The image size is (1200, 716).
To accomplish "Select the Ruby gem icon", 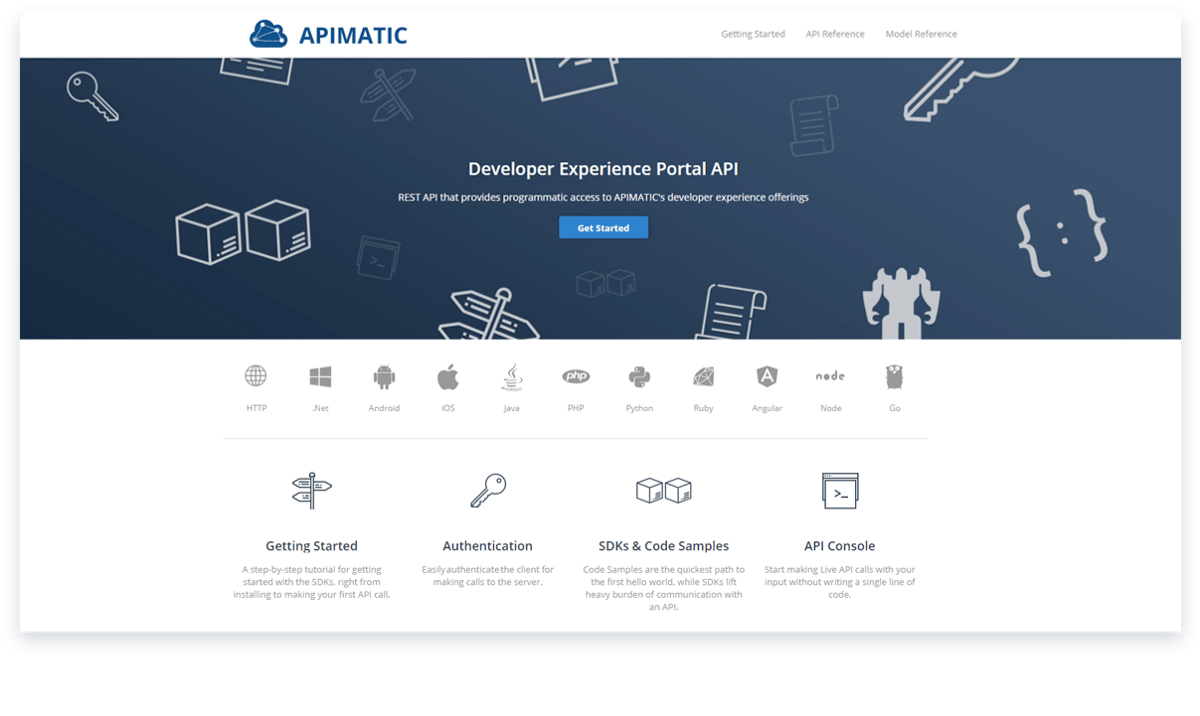I will pyautogui.click(x=703, y=377).
